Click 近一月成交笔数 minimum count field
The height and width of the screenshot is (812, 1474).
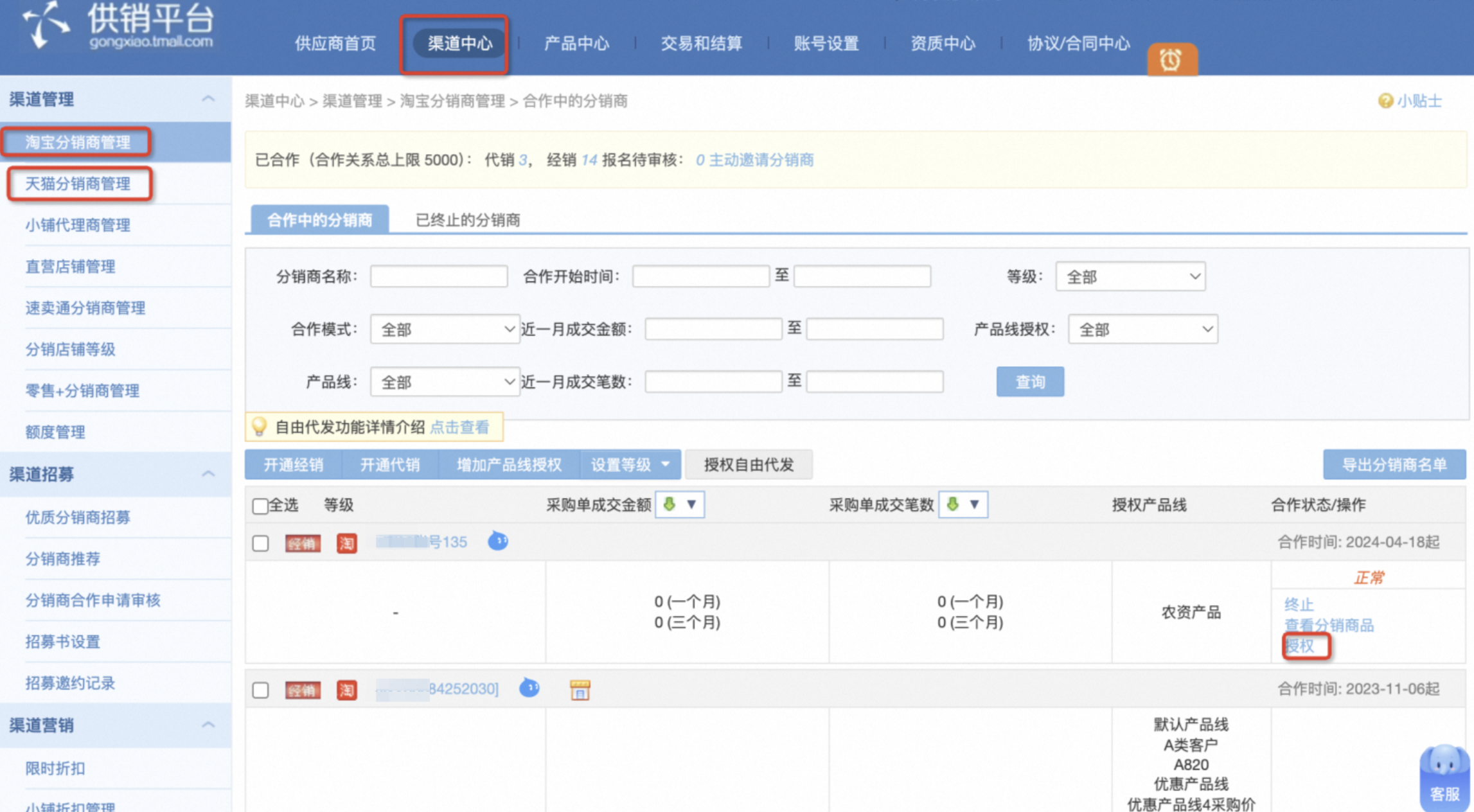pos(713,382)
